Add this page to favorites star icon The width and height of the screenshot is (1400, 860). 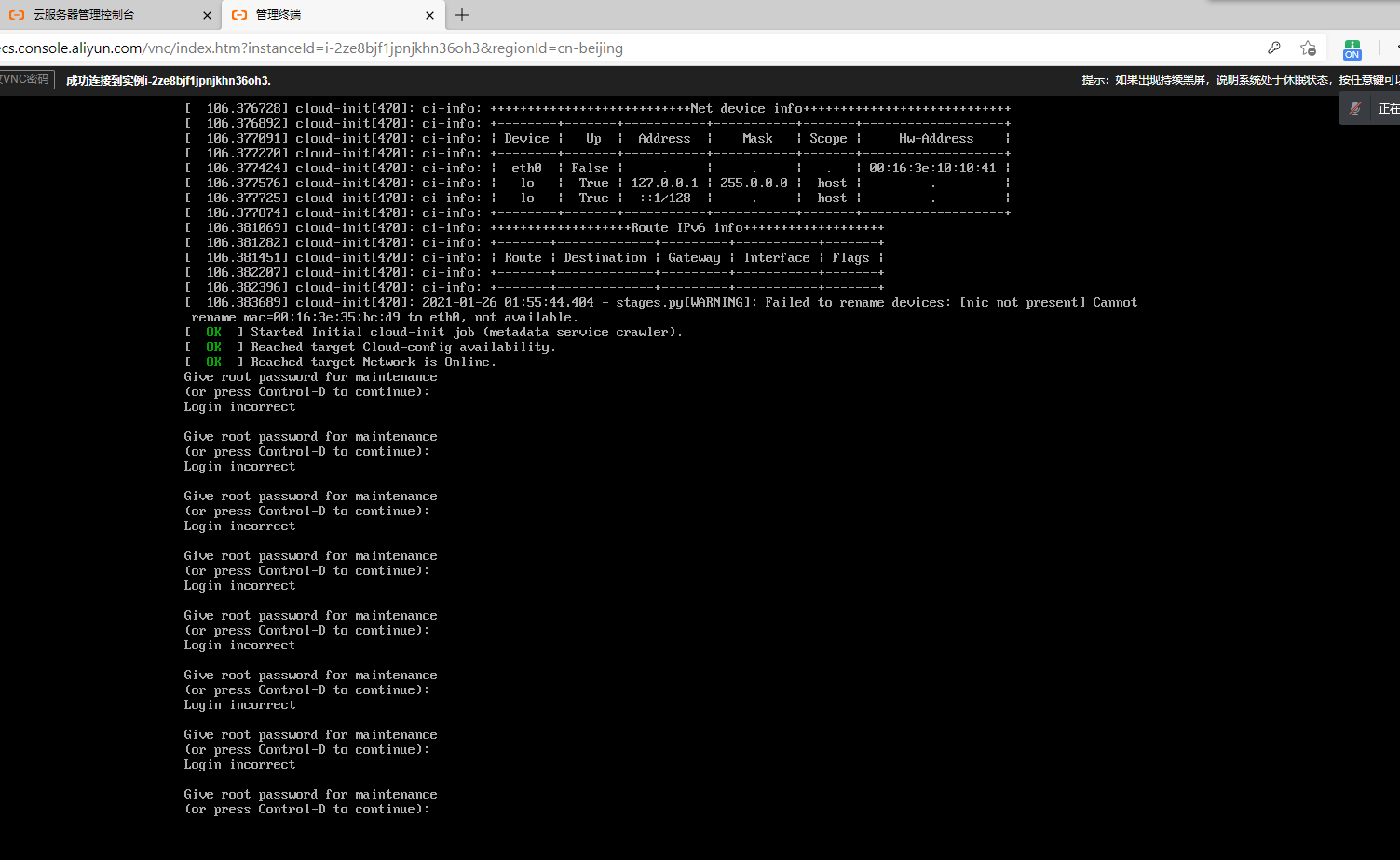1309,48
